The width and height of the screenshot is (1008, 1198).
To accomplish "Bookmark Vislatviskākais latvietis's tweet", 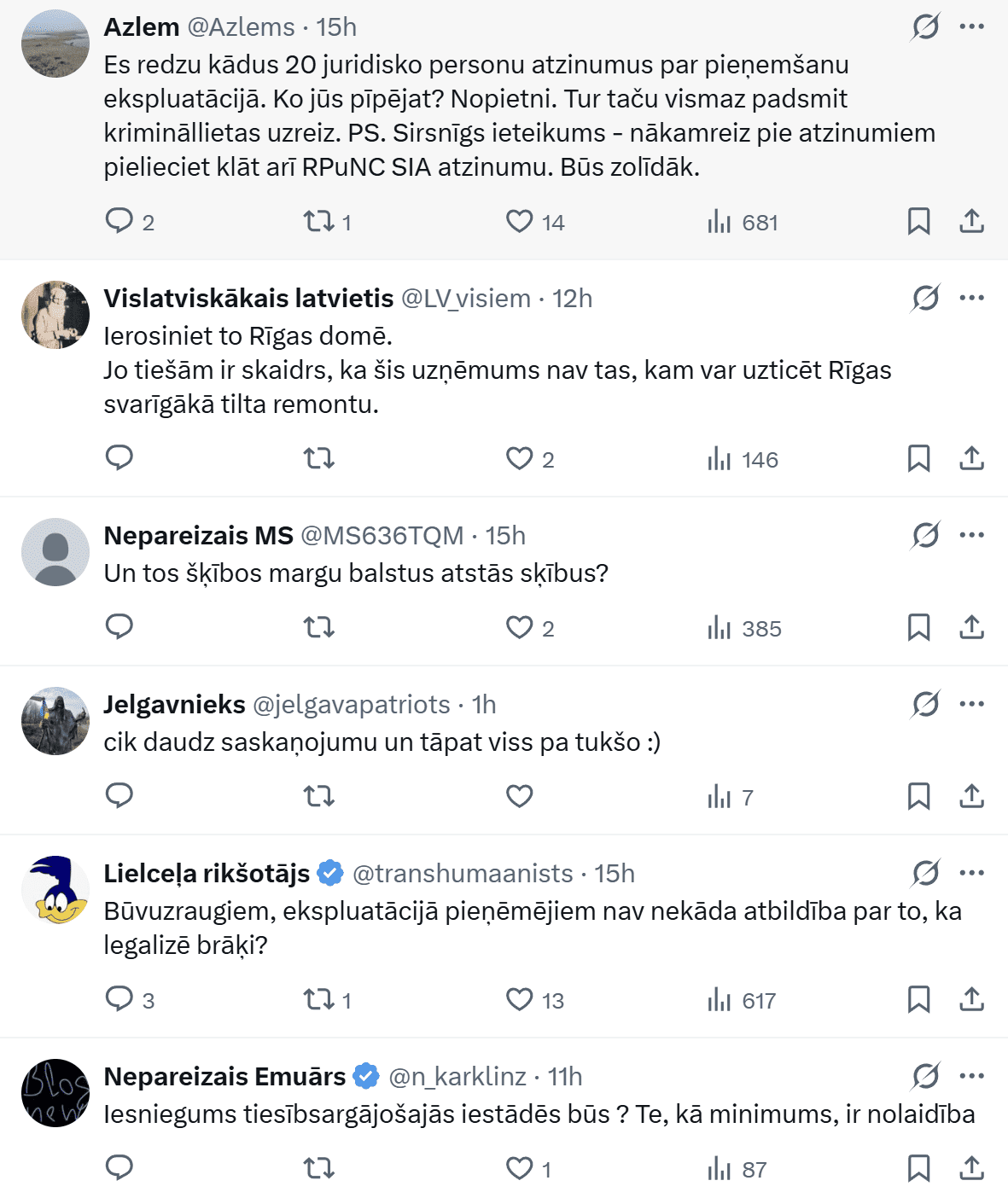I will (918, 458).
